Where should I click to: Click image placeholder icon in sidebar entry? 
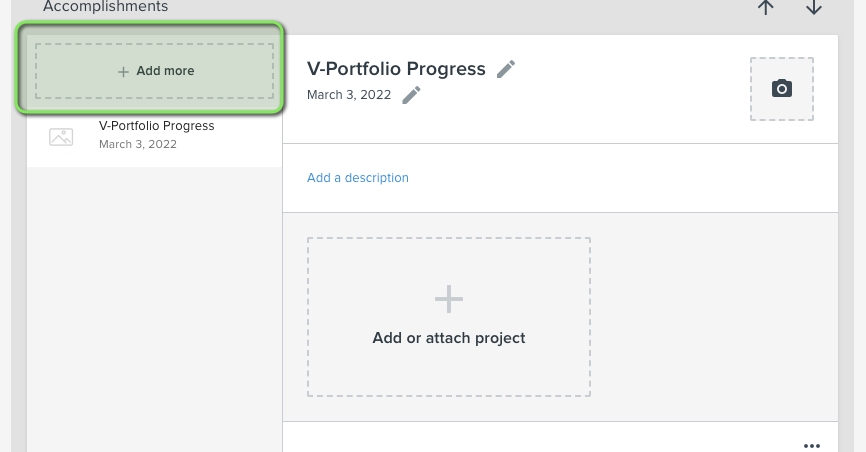(61, 136)
